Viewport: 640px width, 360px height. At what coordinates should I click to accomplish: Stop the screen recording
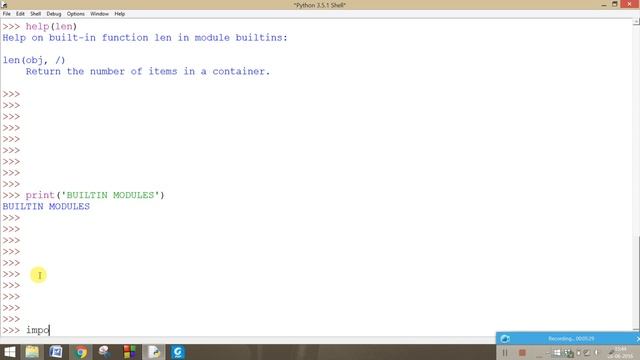(x=522, y=353)
